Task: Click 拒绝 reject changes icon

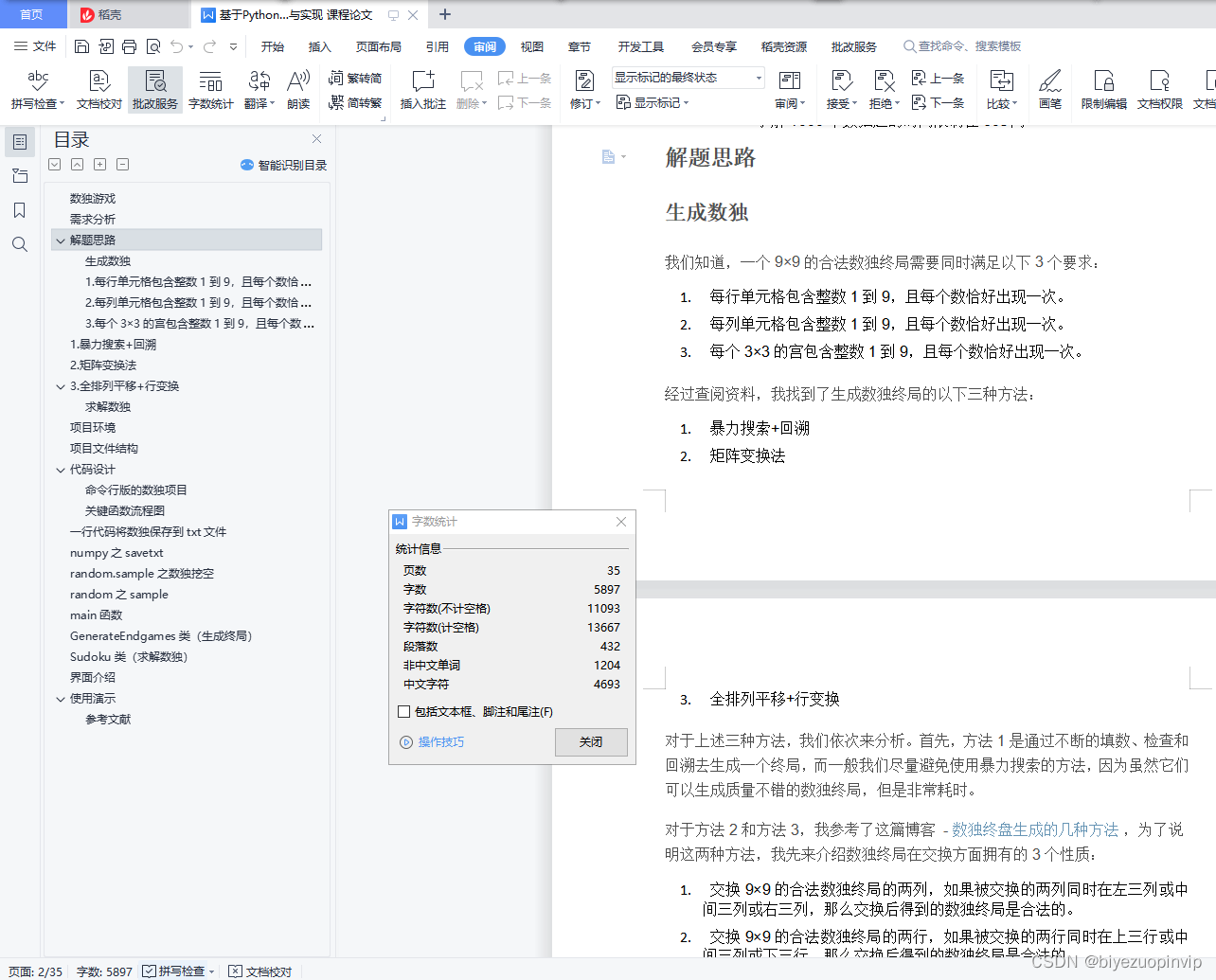Action: click(x=884, y=90)
